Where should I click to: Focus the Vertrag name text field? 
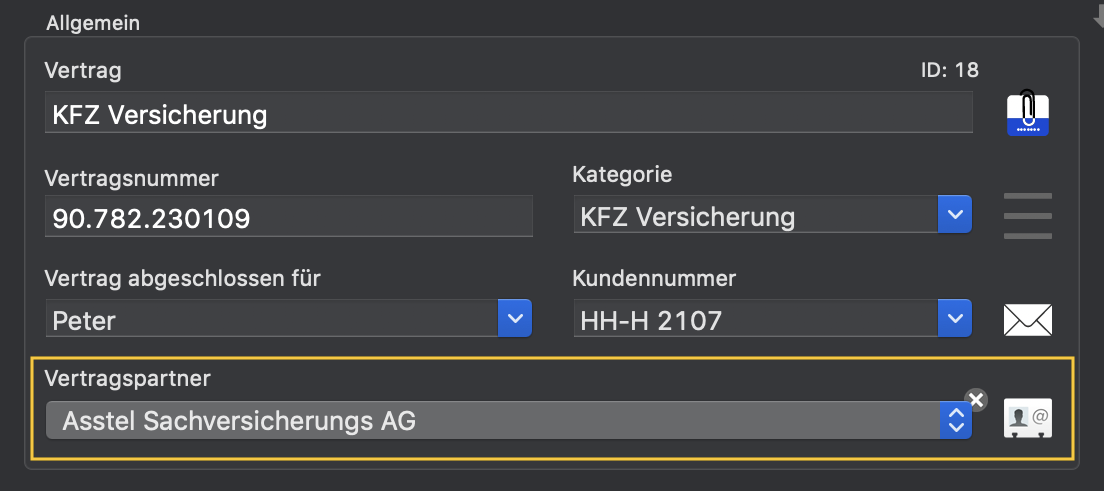pos(508,112)
